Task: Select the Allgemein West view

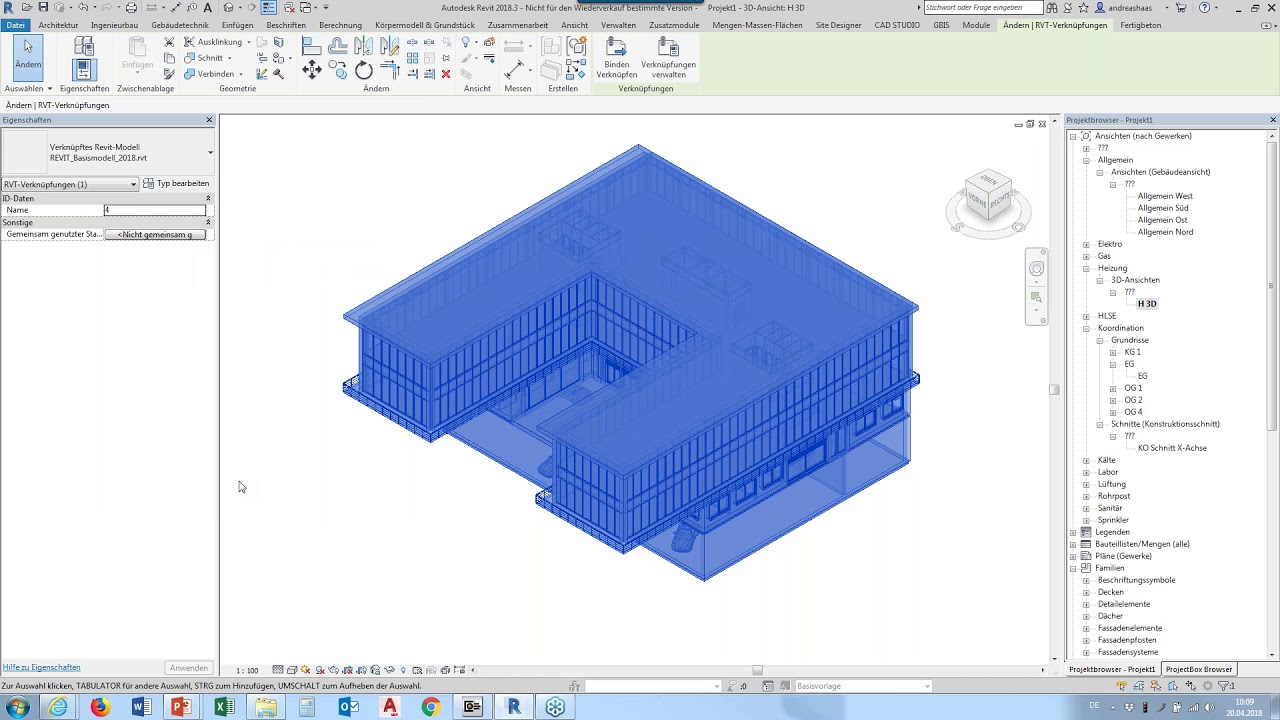Action: coord(1165,196)
